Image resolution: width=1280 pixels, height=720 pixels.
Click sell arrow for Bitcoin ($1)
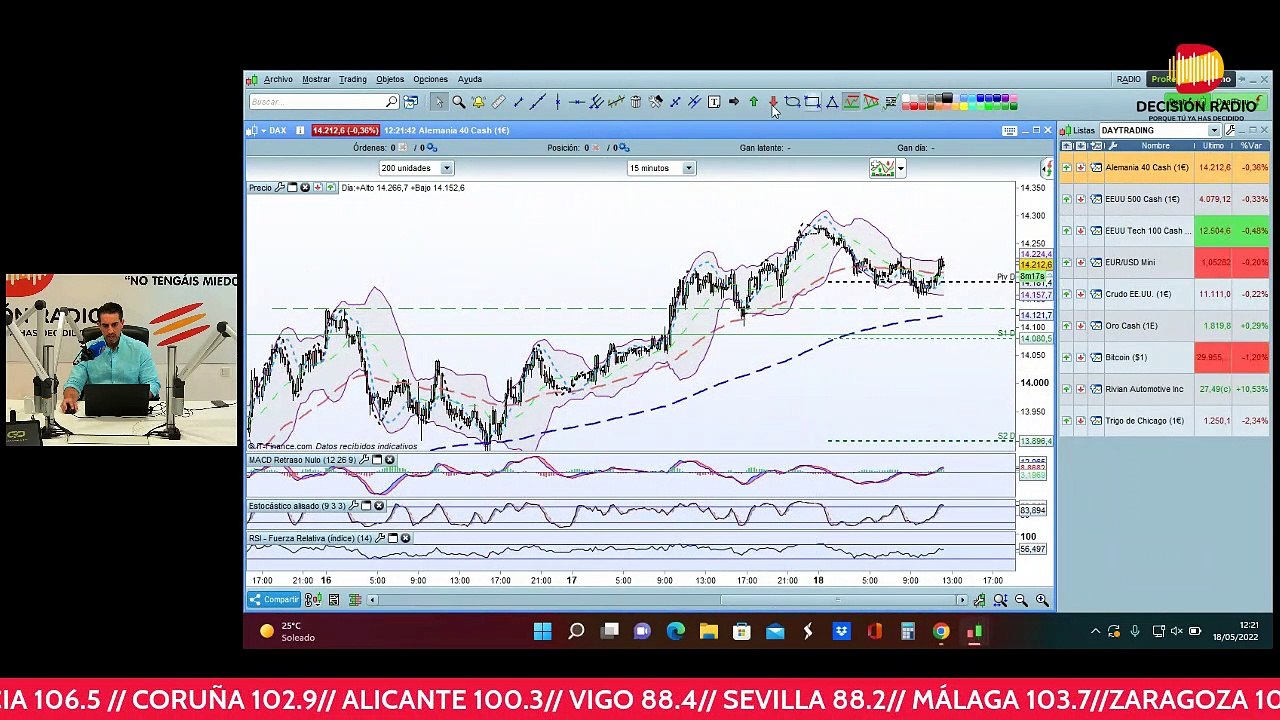1081,357
